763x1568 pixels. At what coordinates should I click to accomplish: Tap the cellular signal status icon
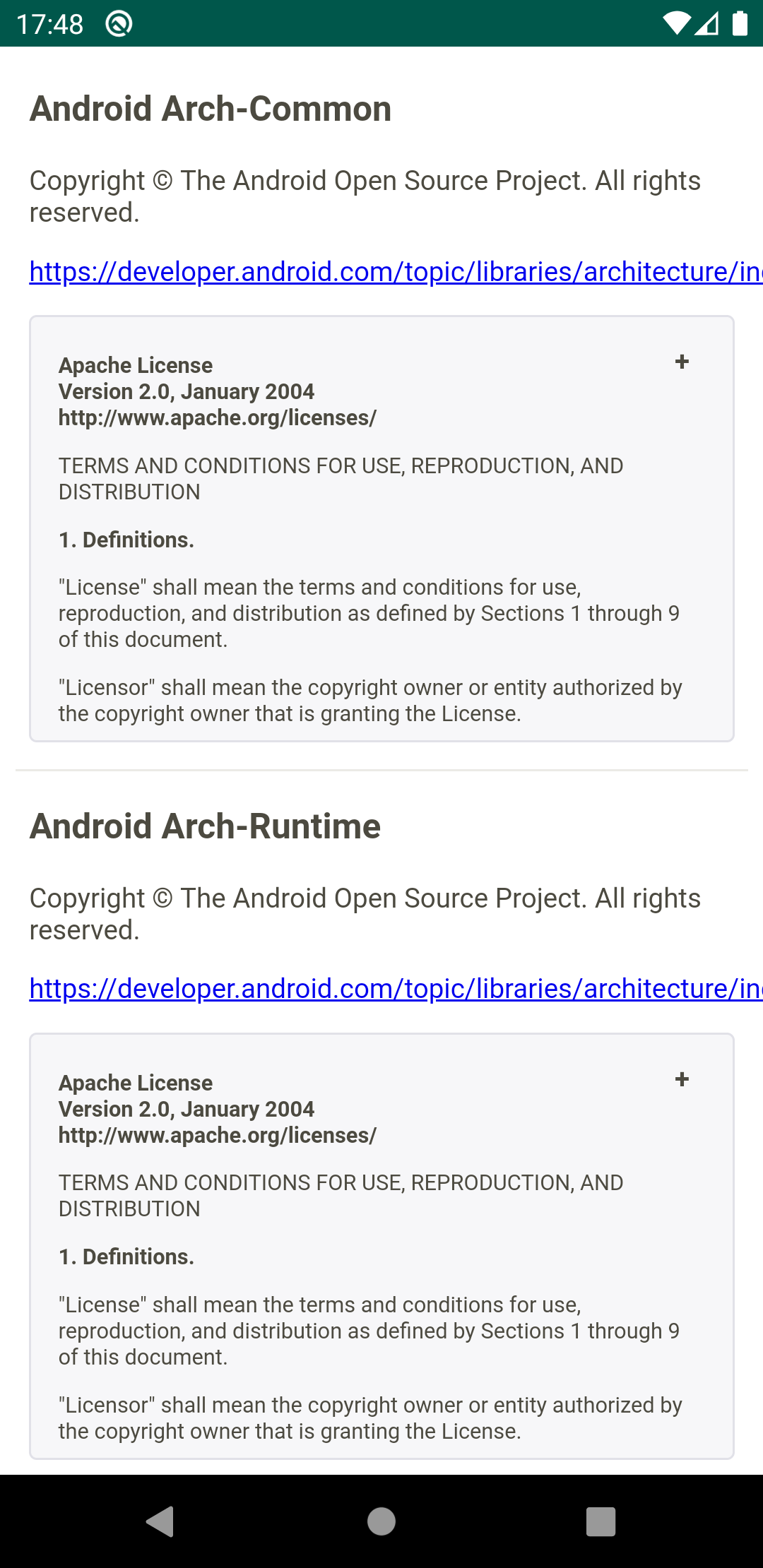coord(706,24)
